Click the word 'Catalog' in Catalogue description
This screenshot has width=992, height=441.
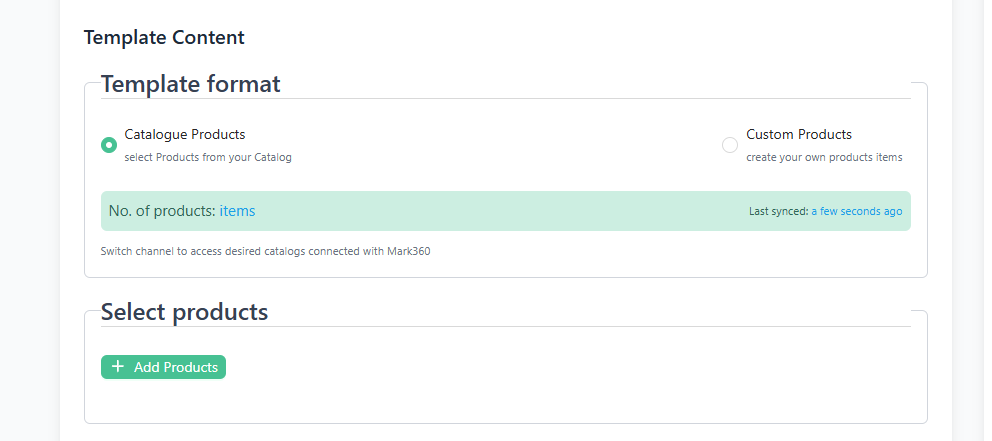pyautogui.click(x=273, y=157)
